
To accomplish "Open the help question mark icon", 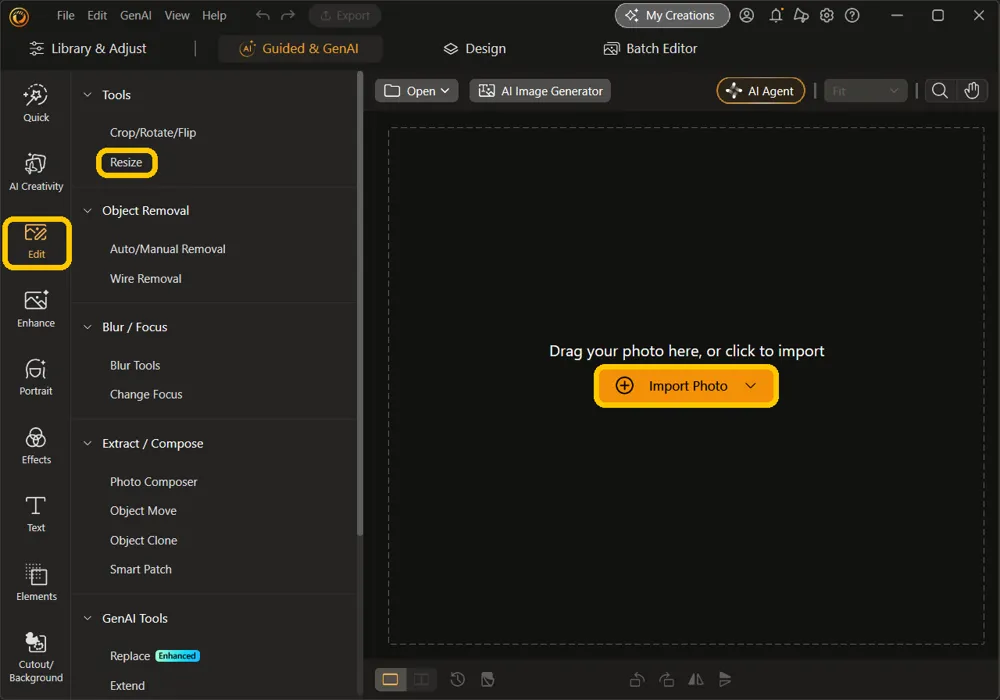I will click(x=852, y=15).
